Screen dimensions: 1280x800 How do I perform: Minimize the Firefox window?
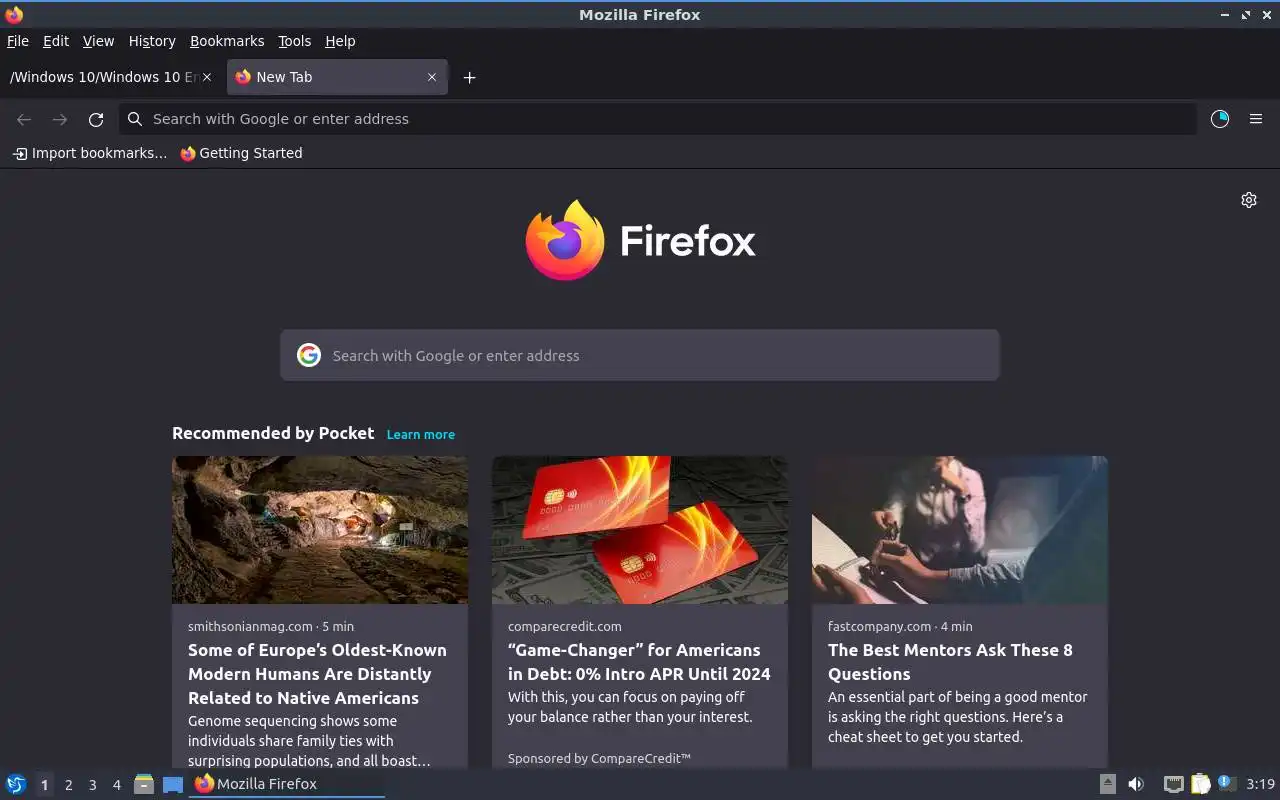click(x=1225, y=15)
